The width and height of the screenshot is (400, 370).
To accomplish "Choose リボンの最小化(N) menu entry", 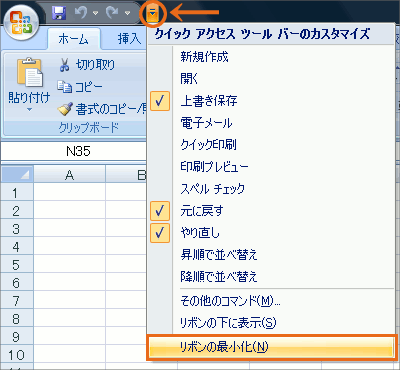I will 271,347.
